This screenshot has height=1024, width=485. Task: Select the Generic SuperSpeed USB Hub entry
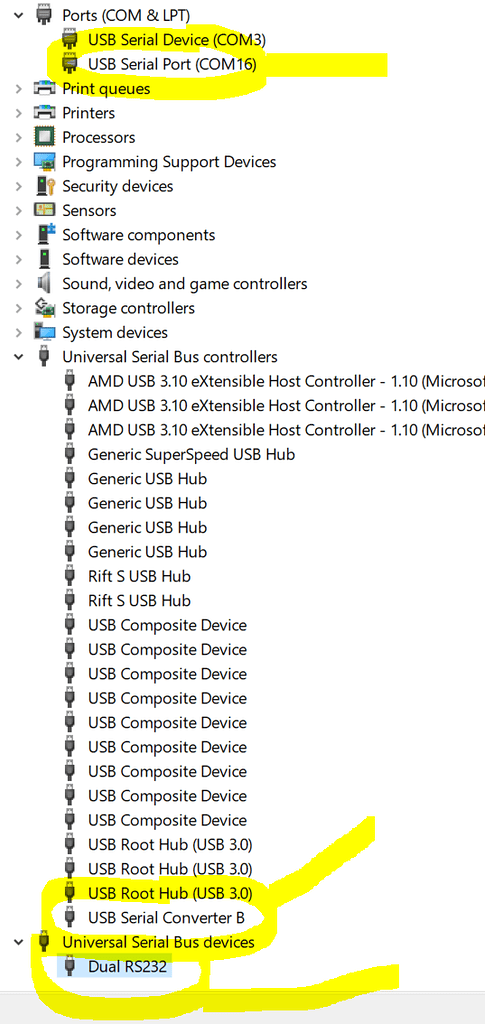coord(191,454)
